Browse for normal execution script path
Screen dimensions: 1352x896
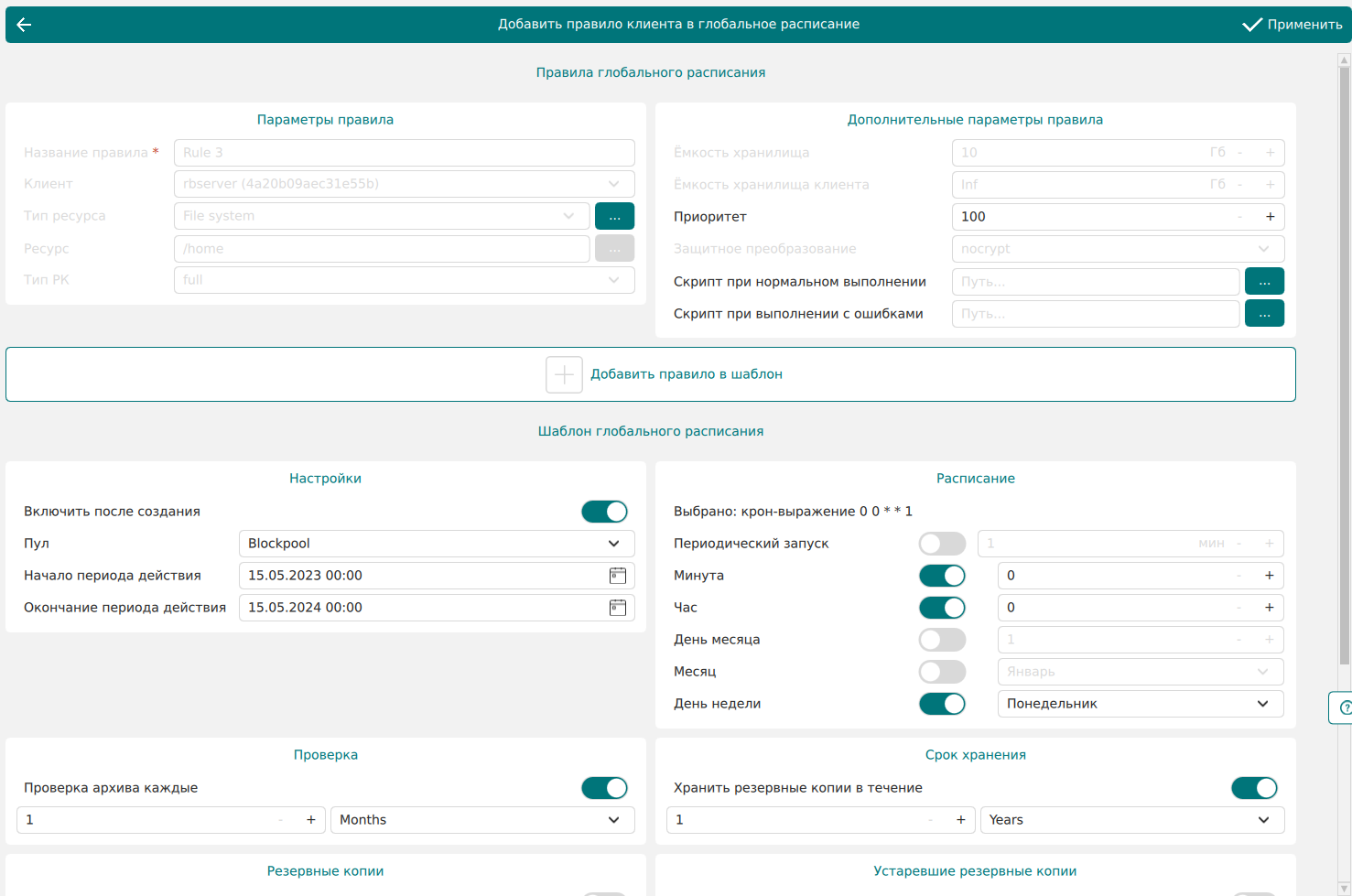(1264, 282)
